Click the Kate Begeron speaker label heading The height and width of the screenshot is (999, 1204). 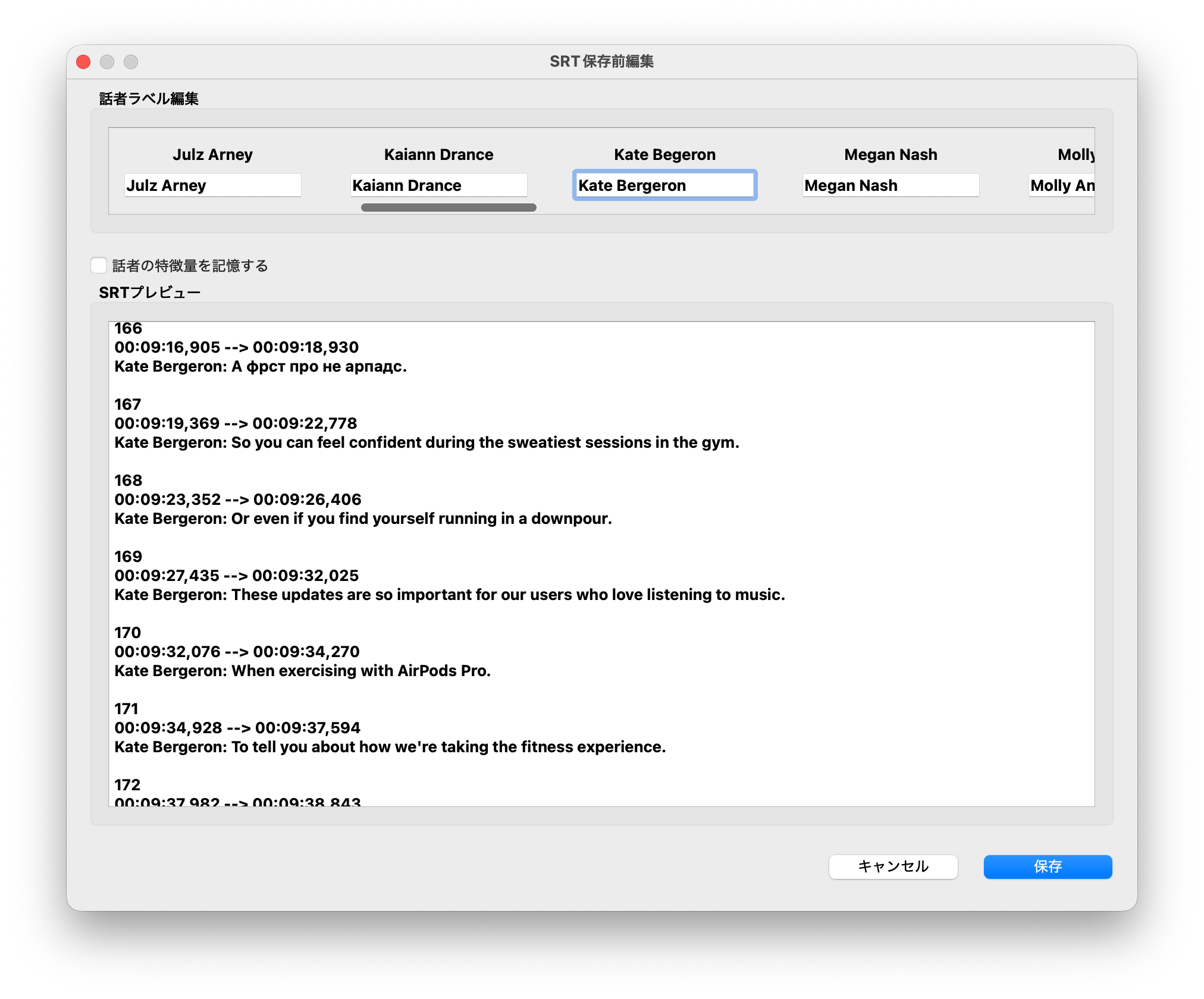(x=664, y=155)
